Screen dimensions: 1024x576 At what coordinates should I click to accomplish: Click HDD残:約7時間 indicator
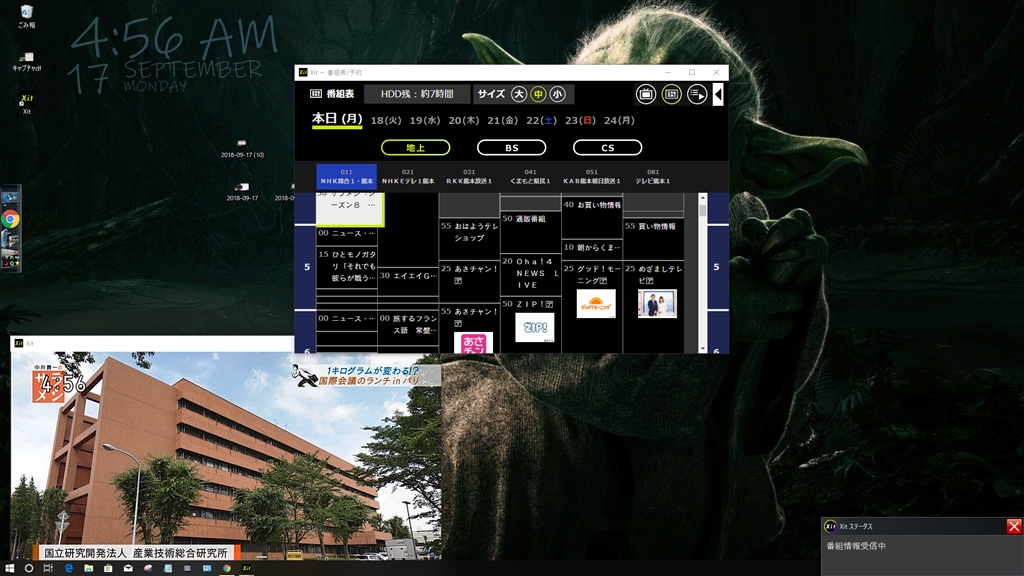(x=417, y=94)
